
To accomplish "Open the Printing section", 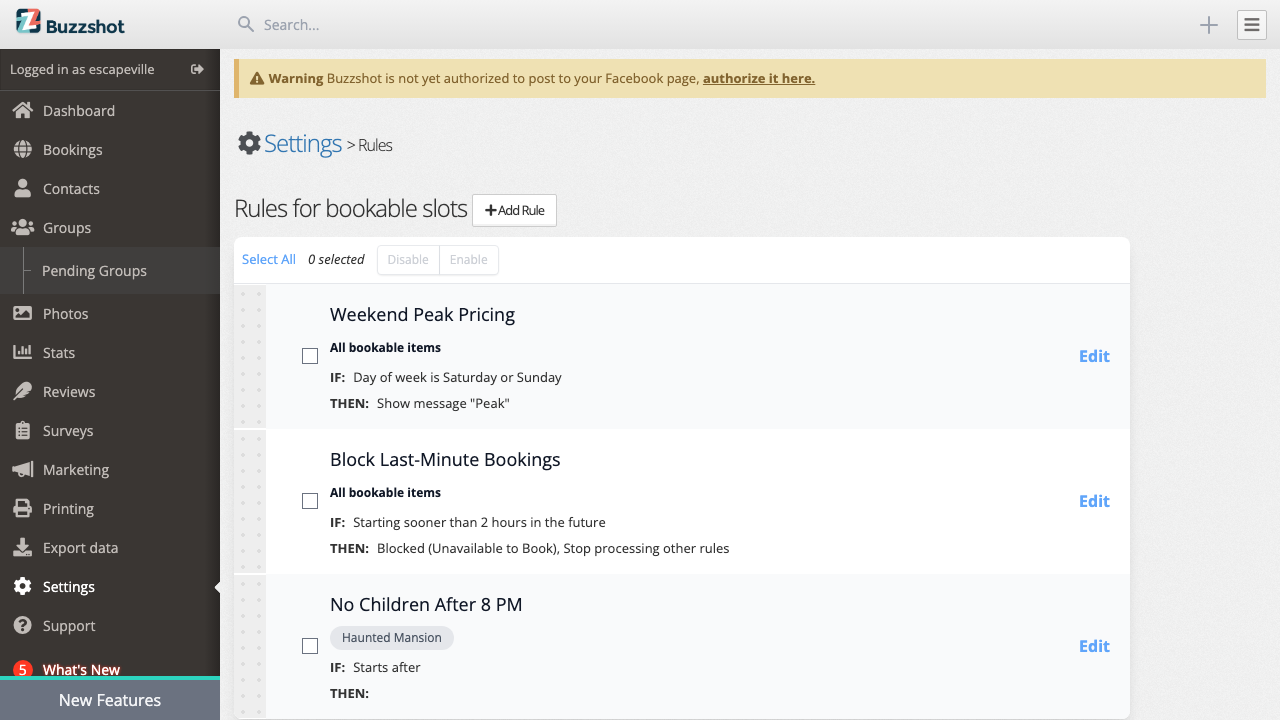I will click(x=67, y=508).
